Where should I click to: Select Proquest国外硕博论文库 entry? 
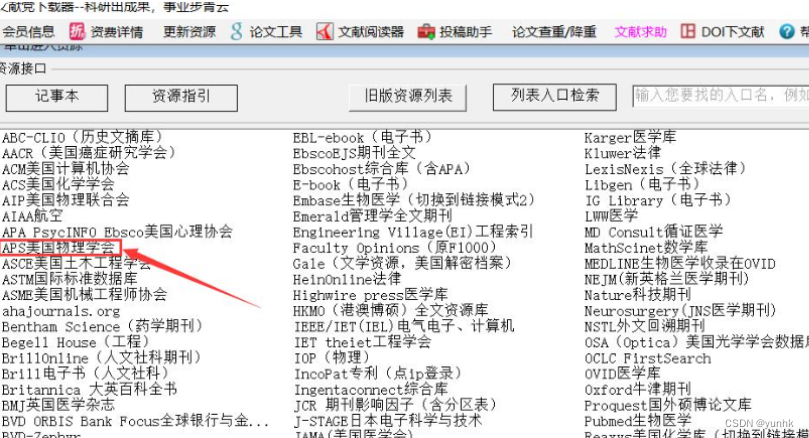668,405
